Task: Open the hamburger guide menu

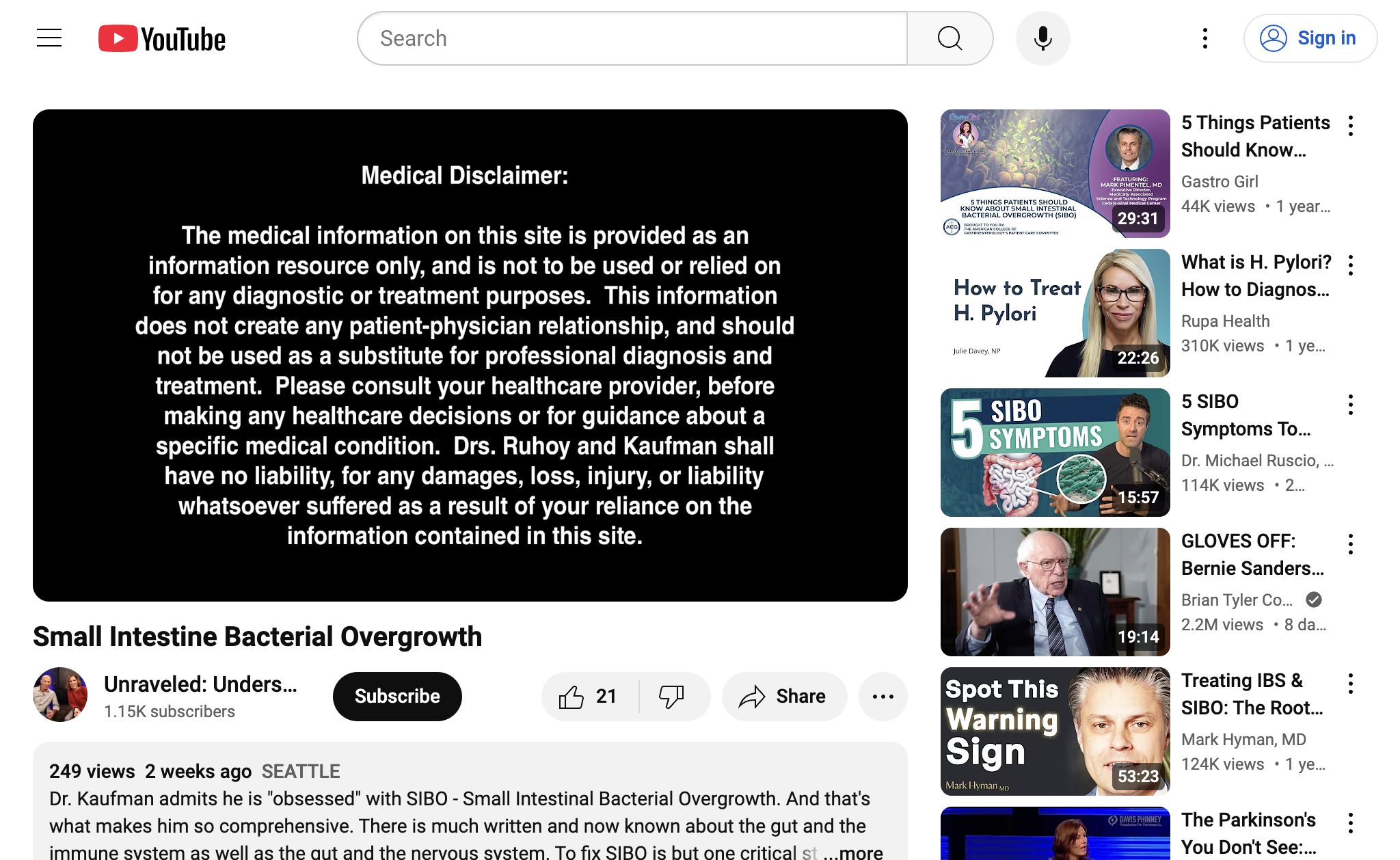Action: point(49,38)
